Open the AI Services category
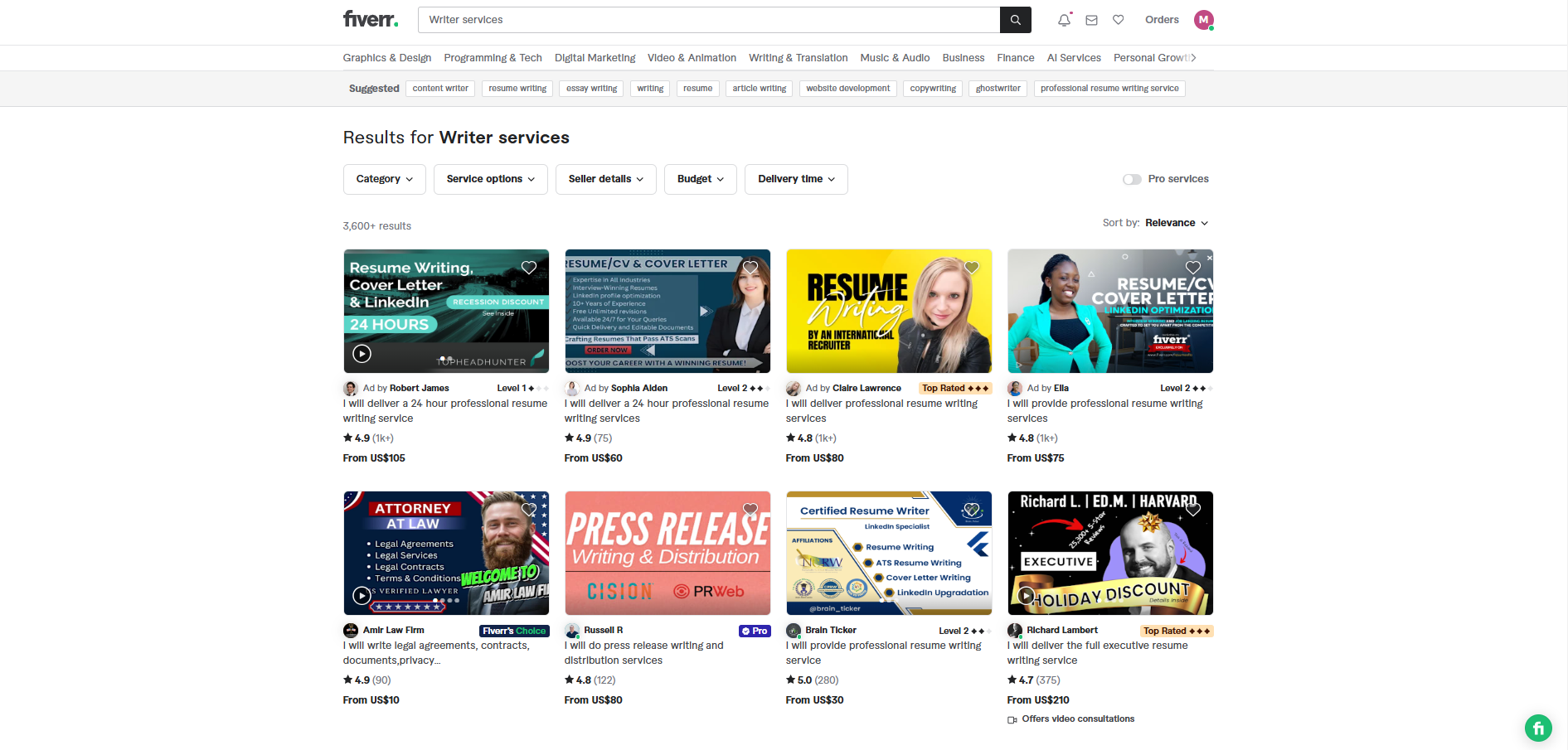The height and width of the screenshot is (750, 1568). pos(1074,58)
